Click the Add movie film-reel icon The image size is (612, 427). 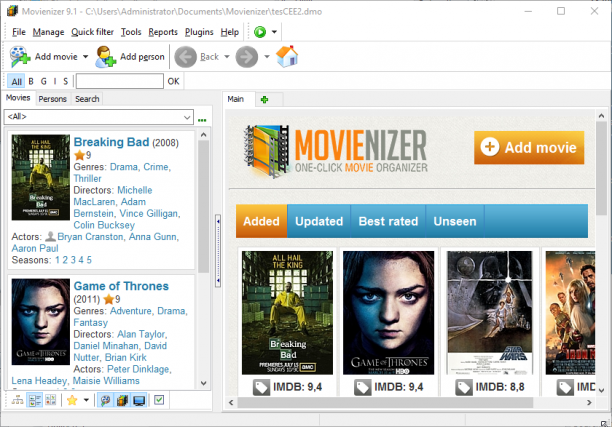point(20,57)
